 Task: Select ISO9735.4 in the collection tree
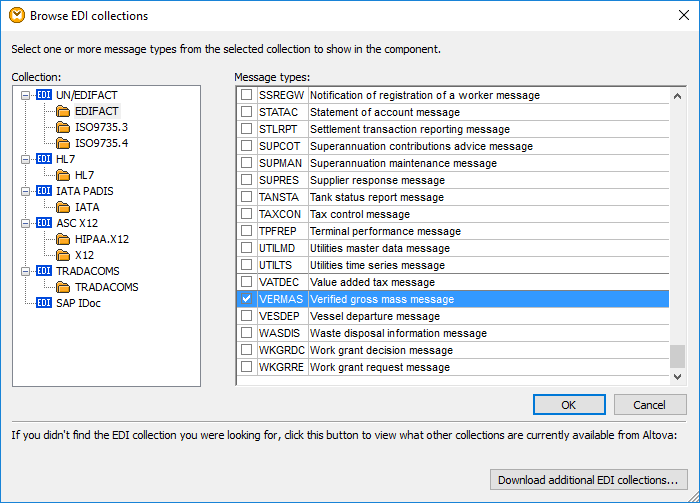click(101, 143)
